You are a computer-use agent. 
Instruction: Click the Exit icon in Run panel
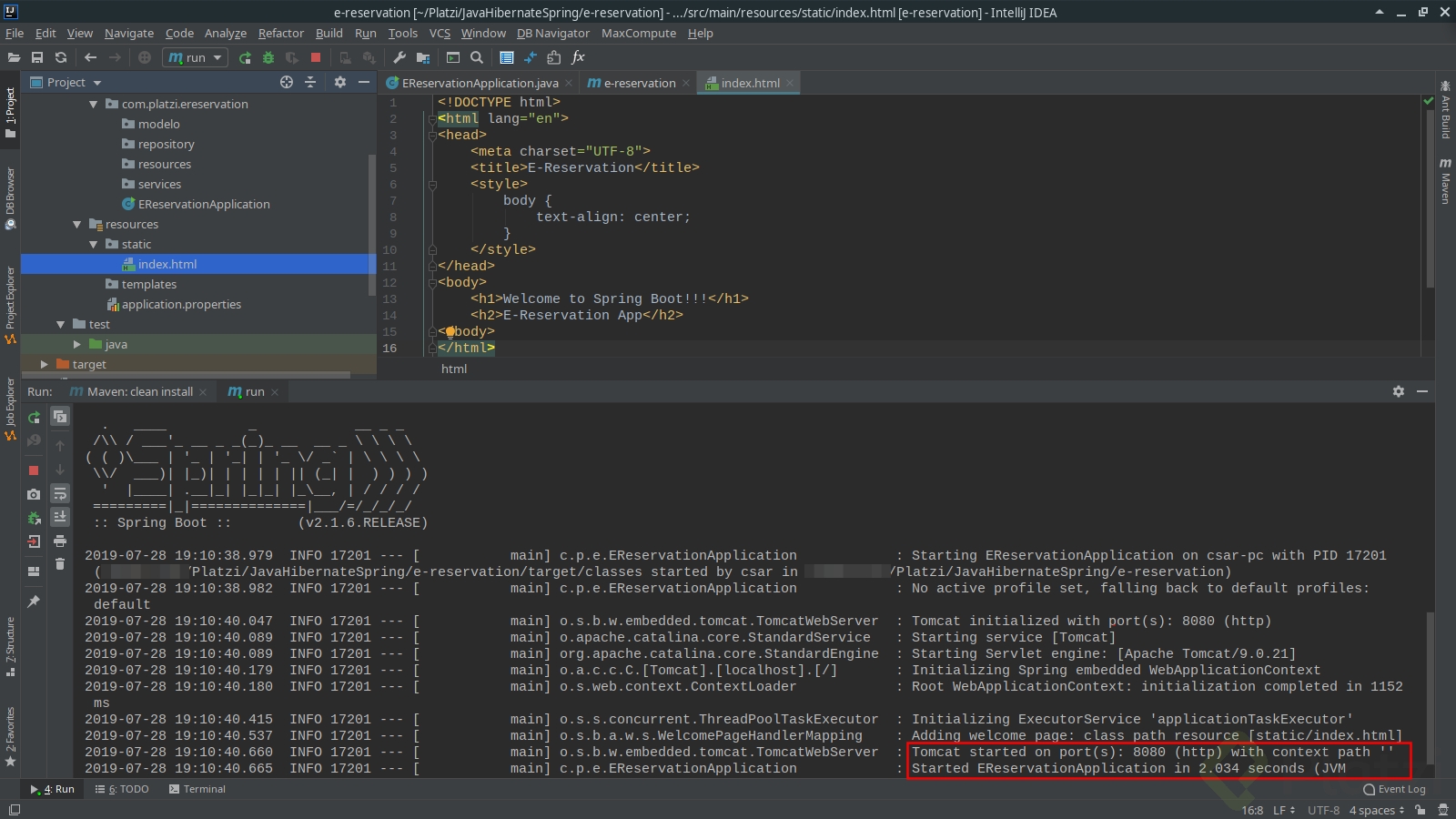(x=34, y=541)
